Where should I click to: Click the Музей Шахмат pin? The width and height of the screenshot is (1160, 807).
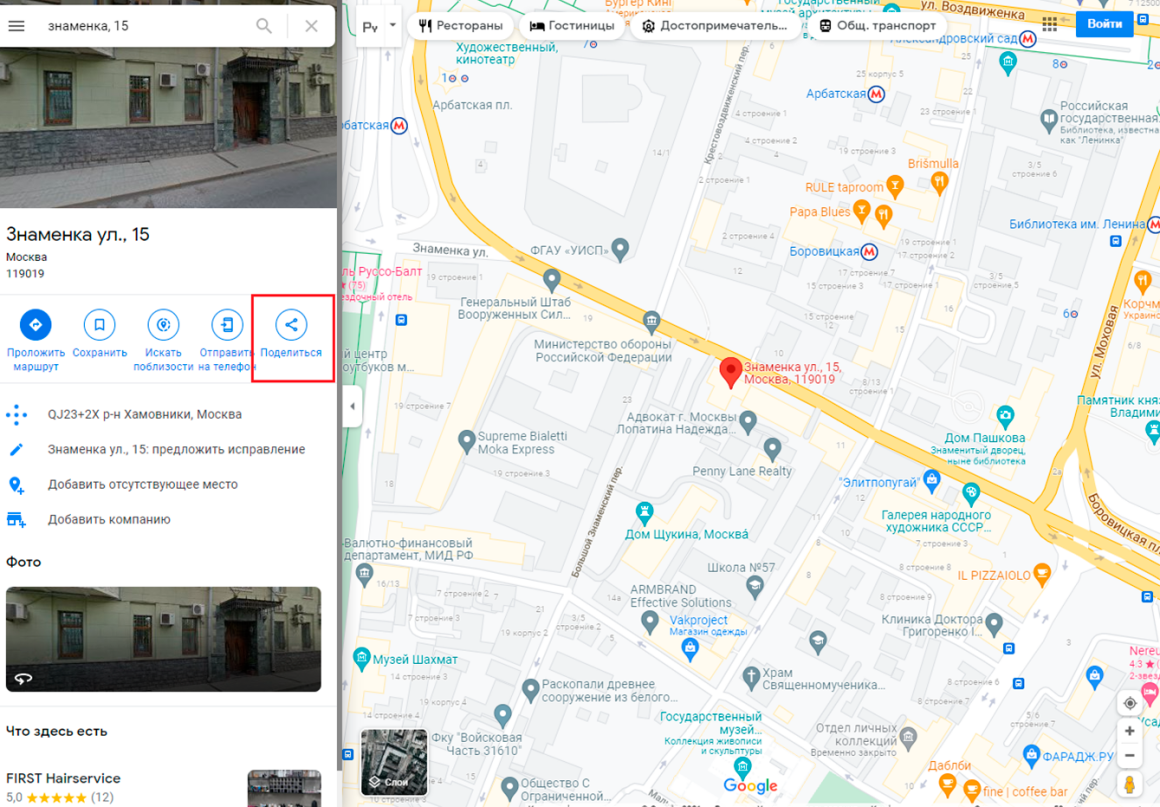[x=362, y=658]
